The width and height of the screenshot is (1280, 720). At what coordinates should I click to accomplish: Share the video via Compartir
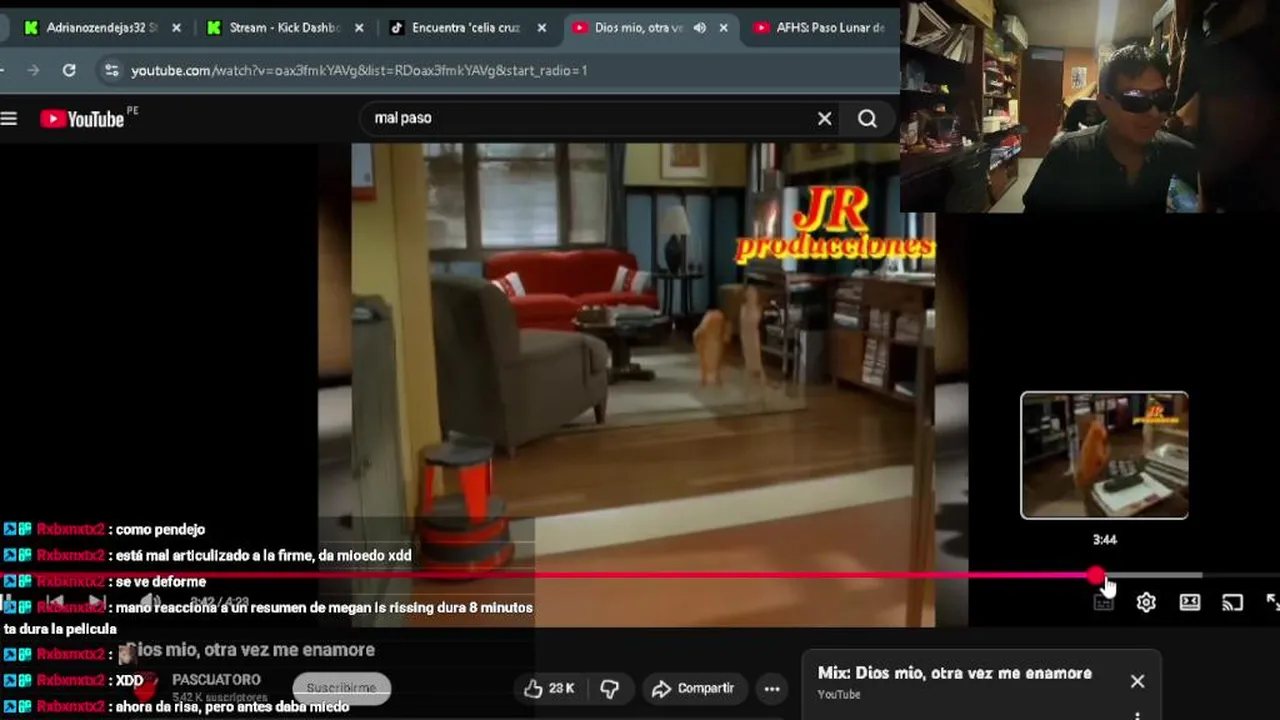(693, 688)
